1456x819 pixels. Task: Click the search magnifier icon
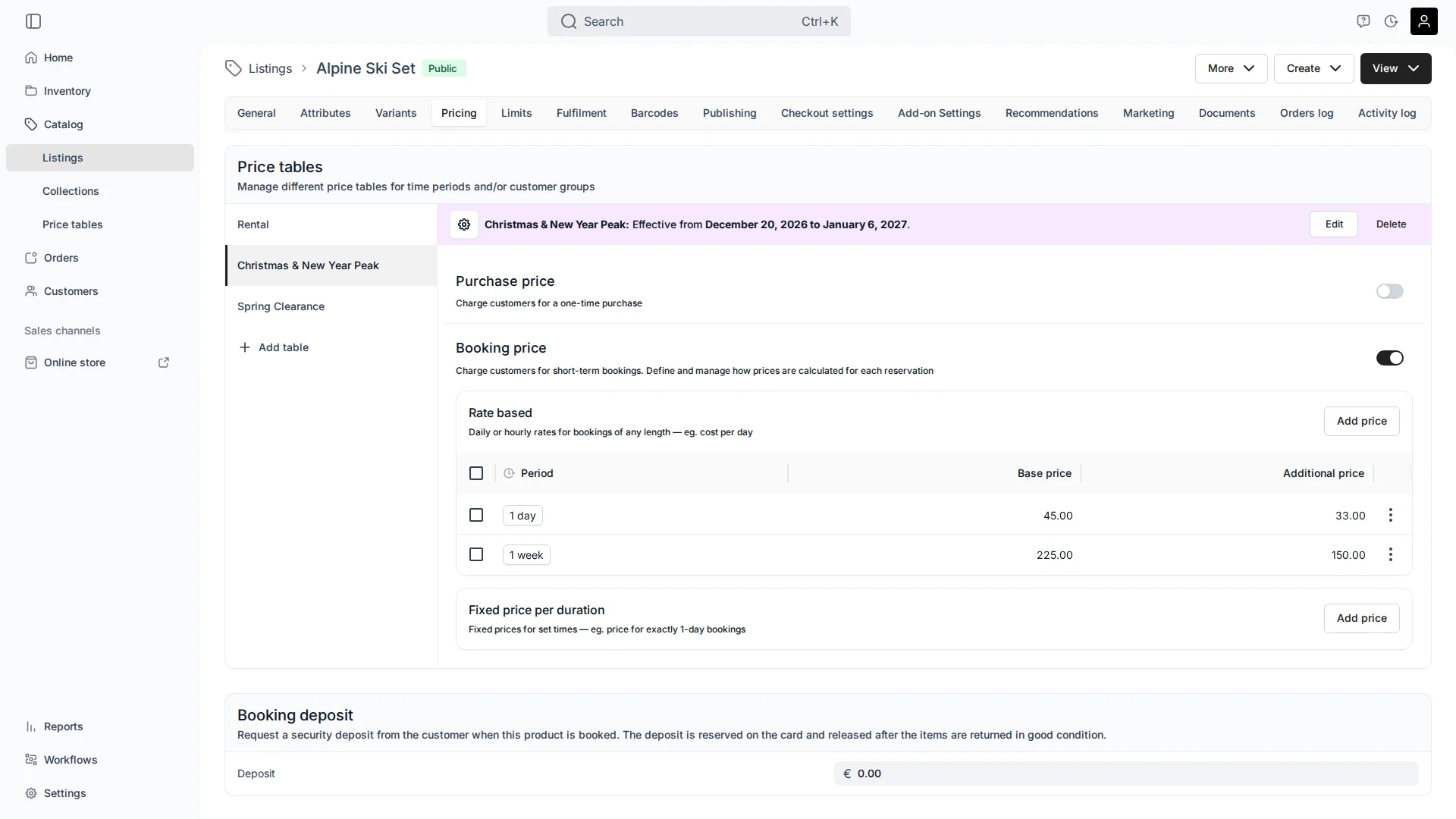point(569,21)
